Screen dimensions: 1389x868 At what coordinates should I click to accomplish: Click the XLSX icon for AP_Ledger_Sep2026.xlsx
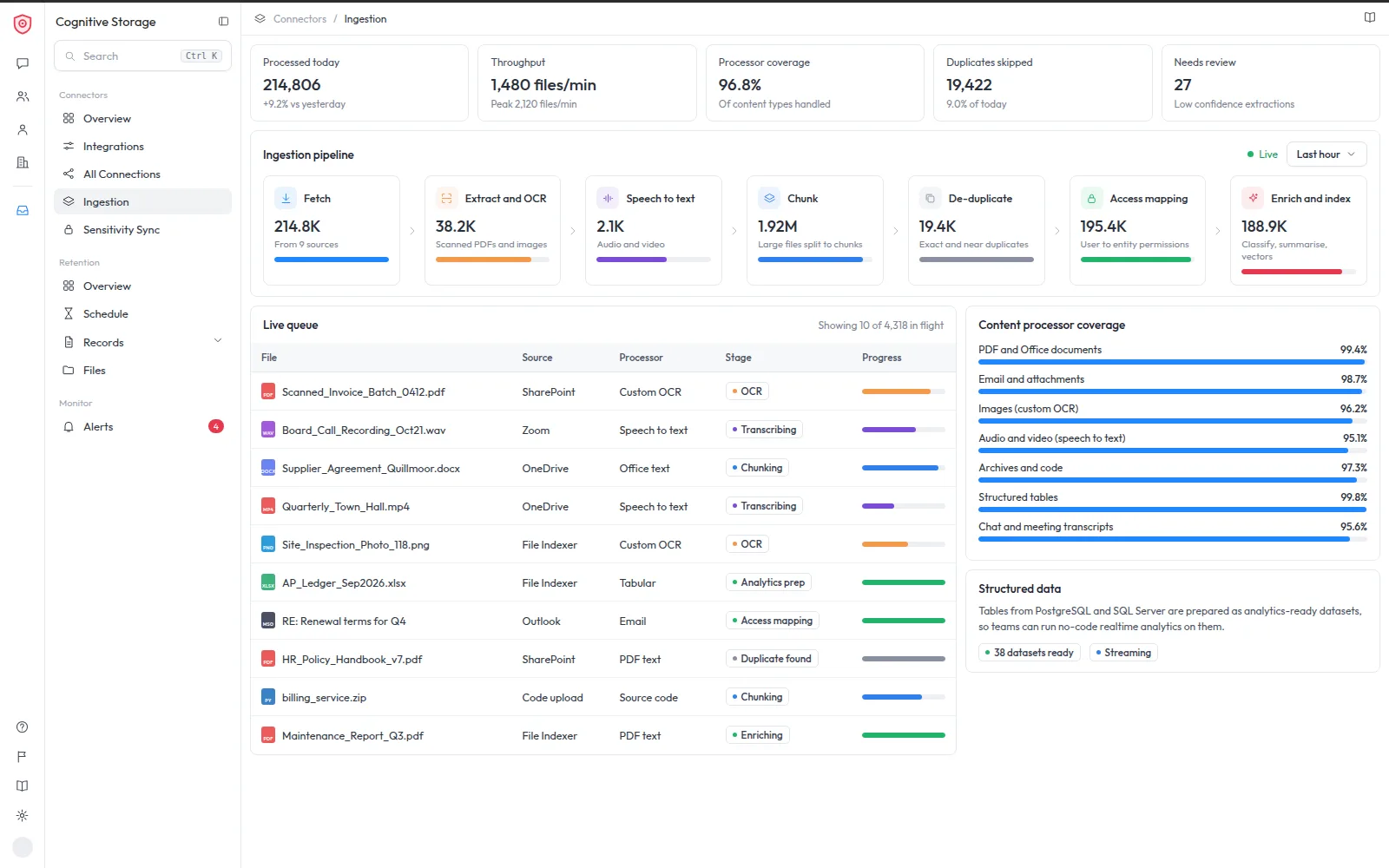pos(268,582)
